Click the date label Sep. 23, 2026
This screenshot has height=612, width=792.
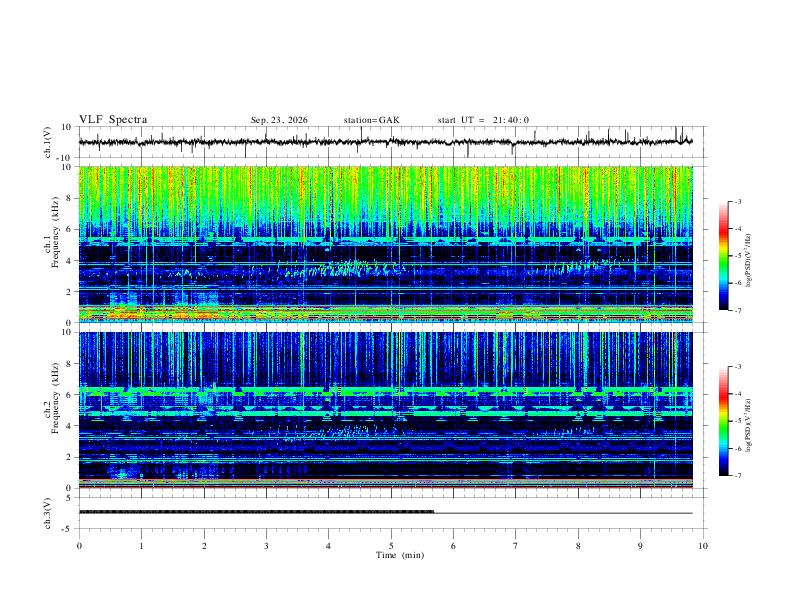(279, 120)
